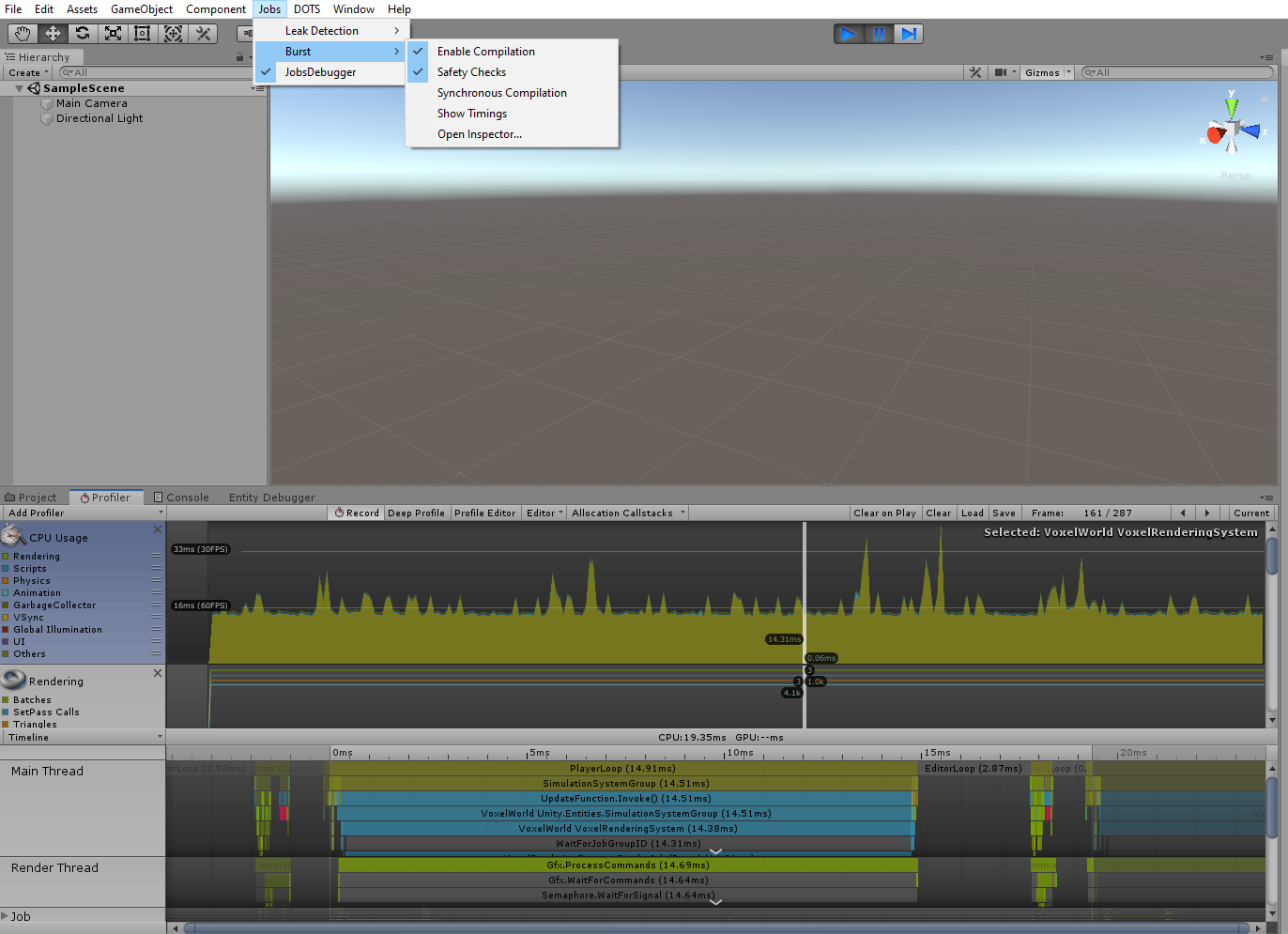Click Open Inspector... in Burst submenu
This screenshot has width=1288, height=934.
[513, 134]
